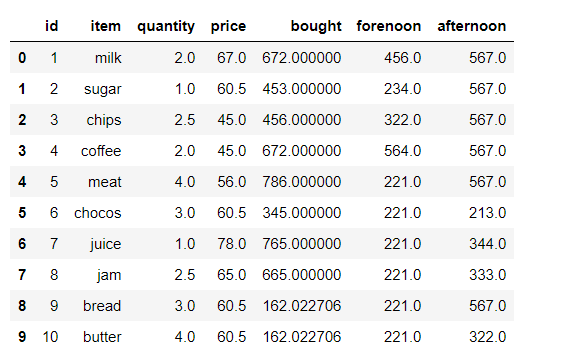This screenshot has height=362, width=569.
Task: Click the 'forenoon' column header
Action: [389, 26]
